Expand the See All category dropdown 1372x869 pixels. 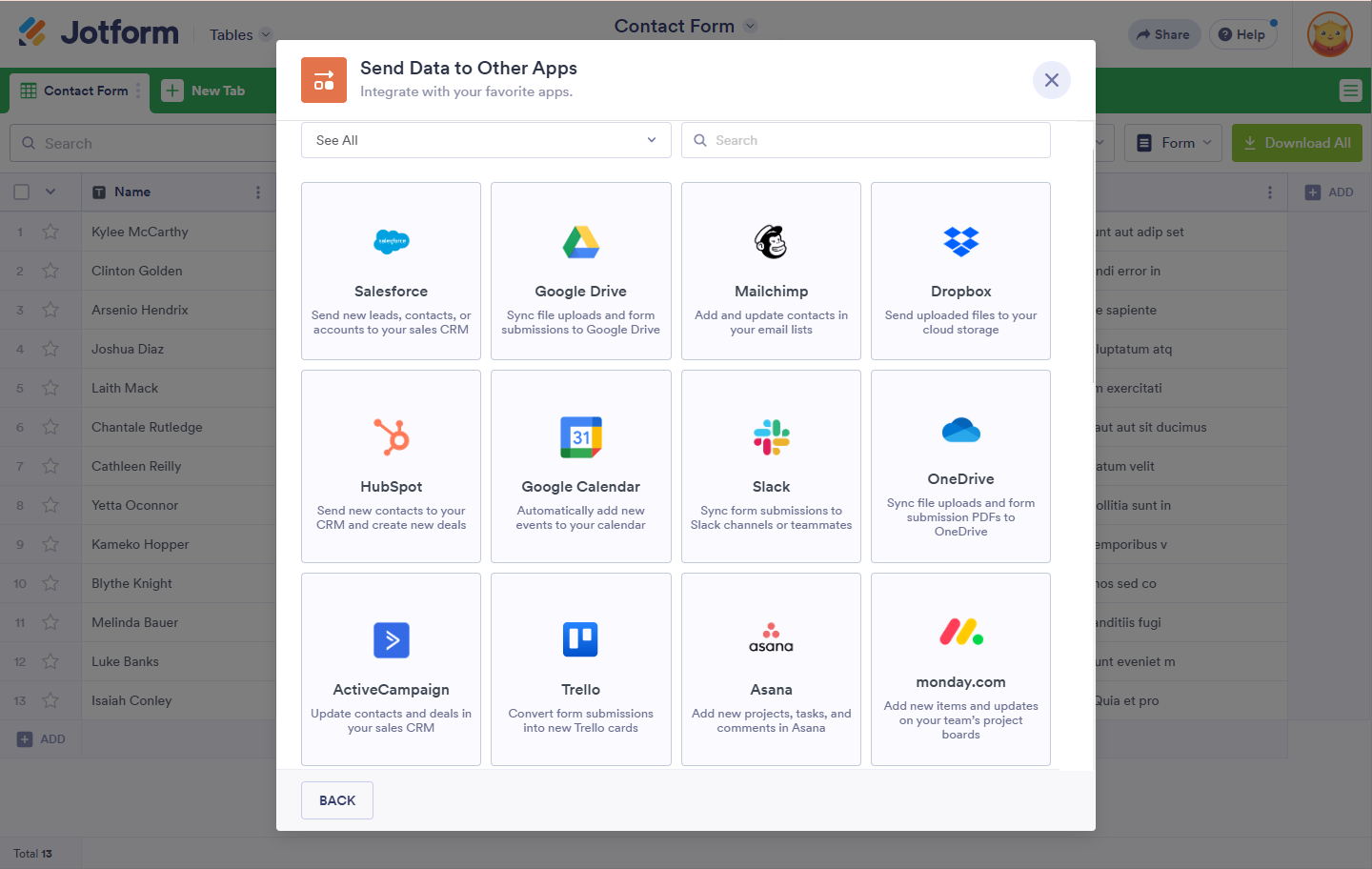tap(486, 140)
